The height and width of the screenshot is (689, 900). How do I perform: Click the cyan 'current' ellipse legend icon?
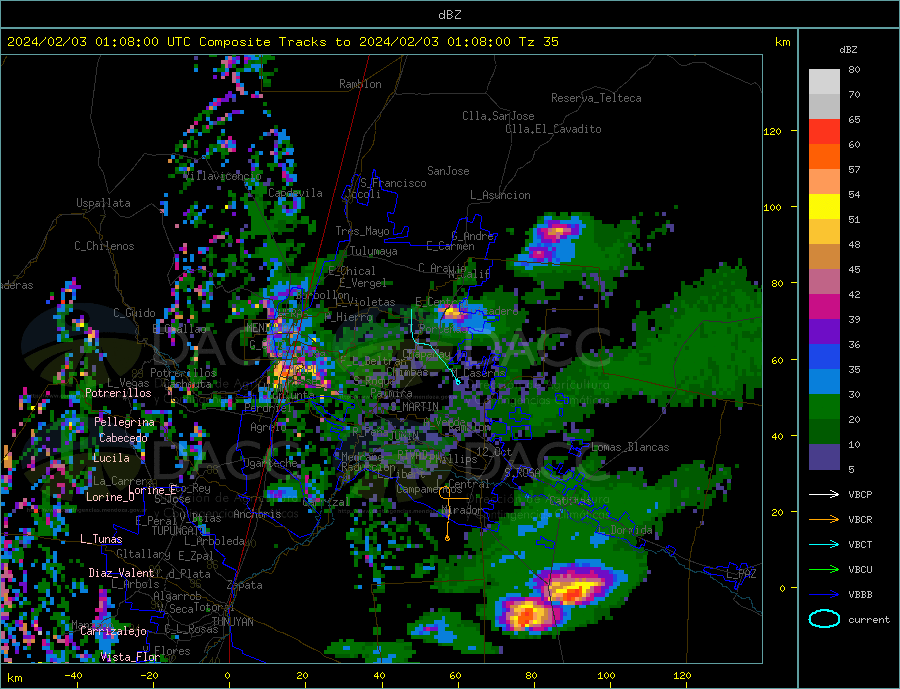click(824, 619)
